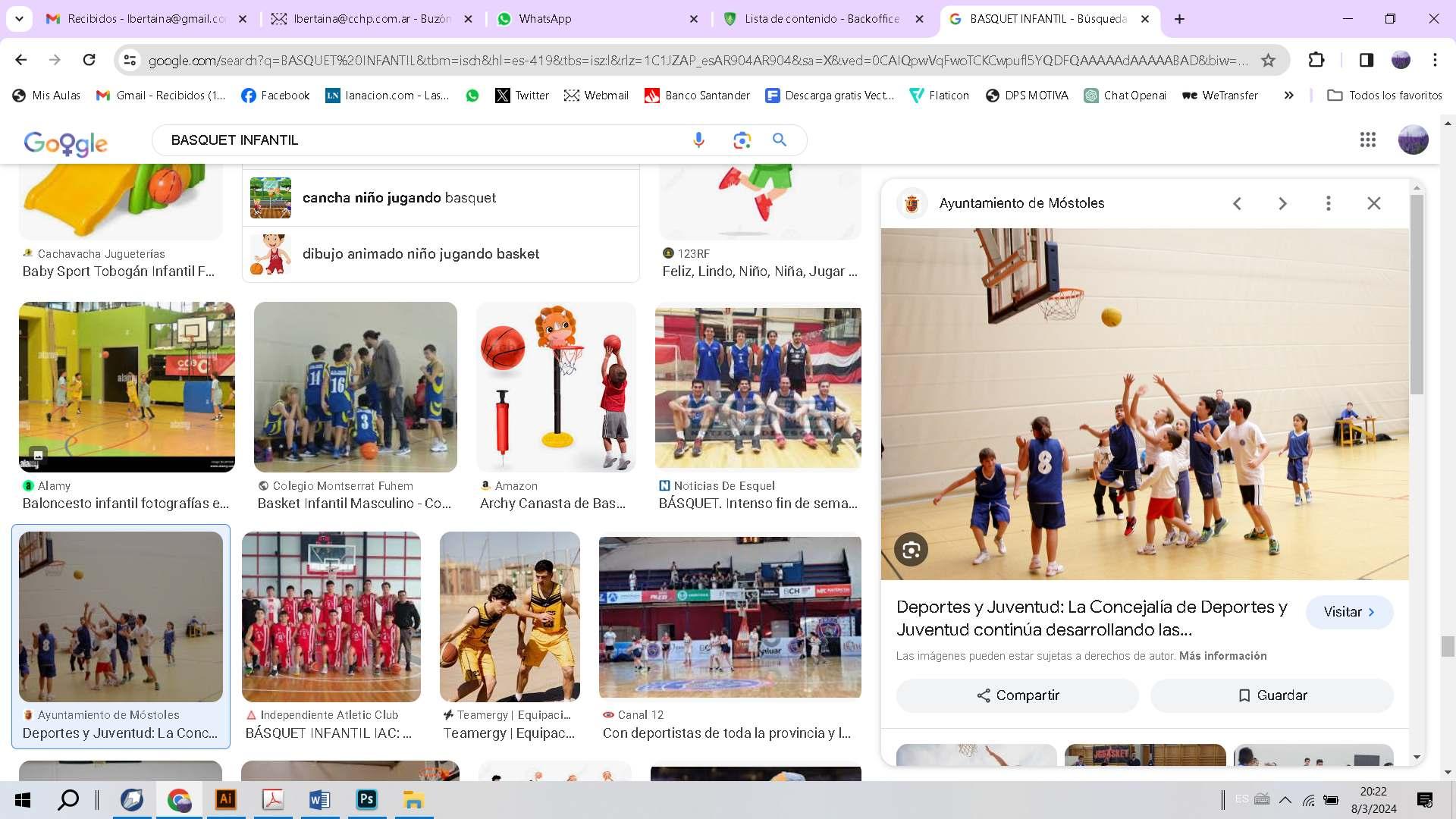
Task: Open the Google apps grid
Action: [1367, 140]
